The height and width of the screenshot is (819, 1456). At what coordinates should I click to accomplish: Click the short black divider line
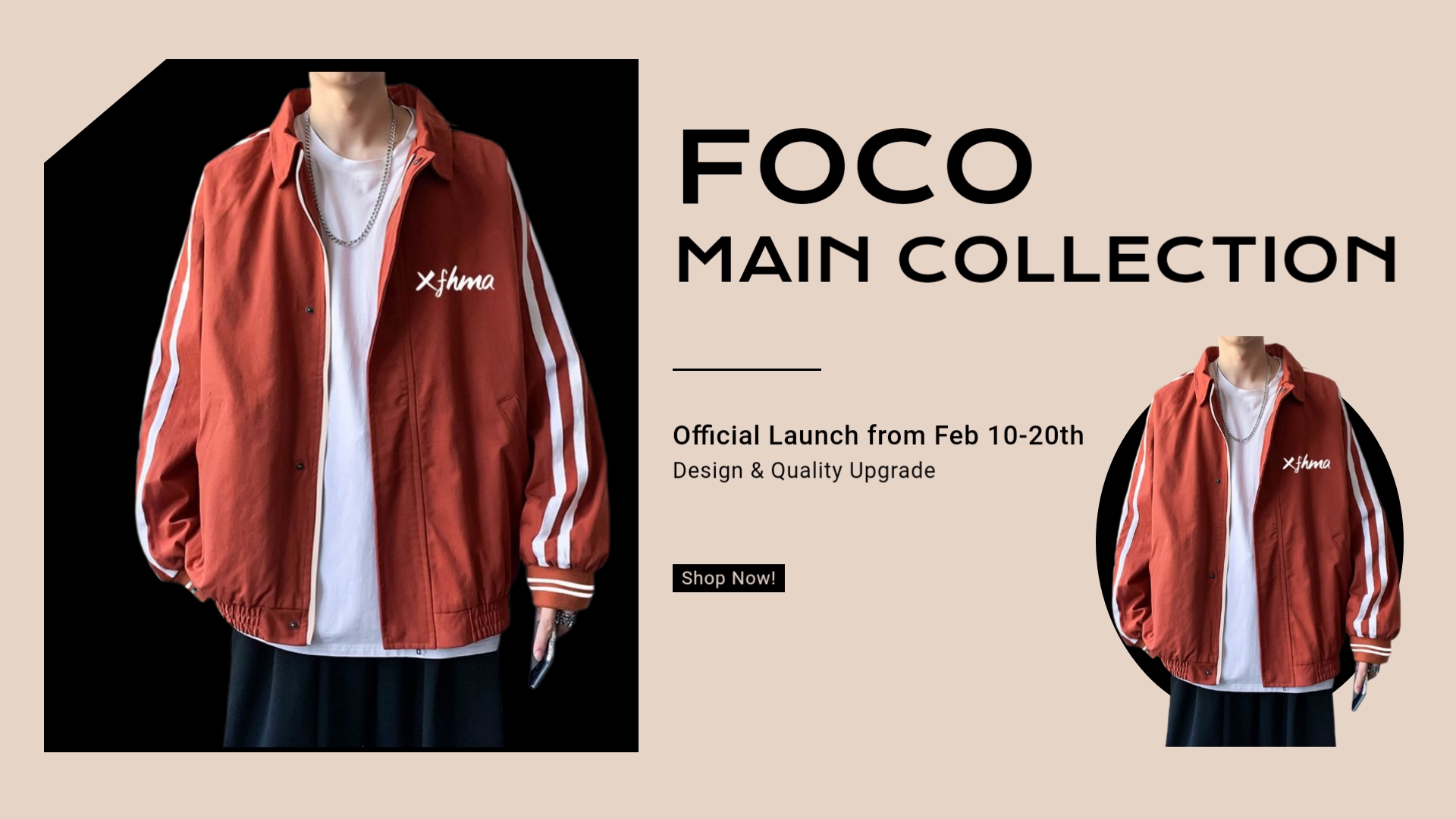click(747, 369)
